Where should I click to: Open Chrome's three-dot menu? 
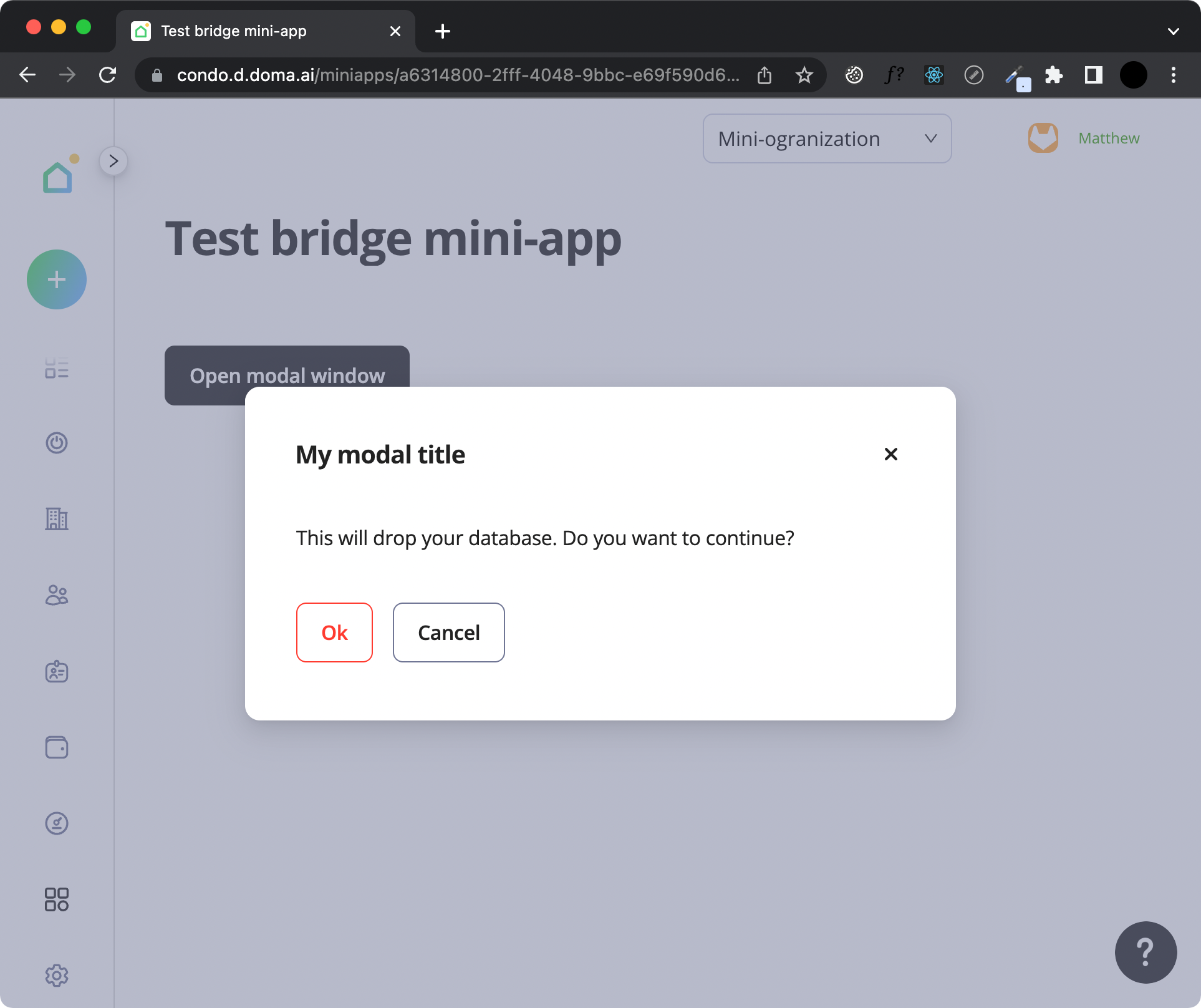click(x=1173, y=75)
